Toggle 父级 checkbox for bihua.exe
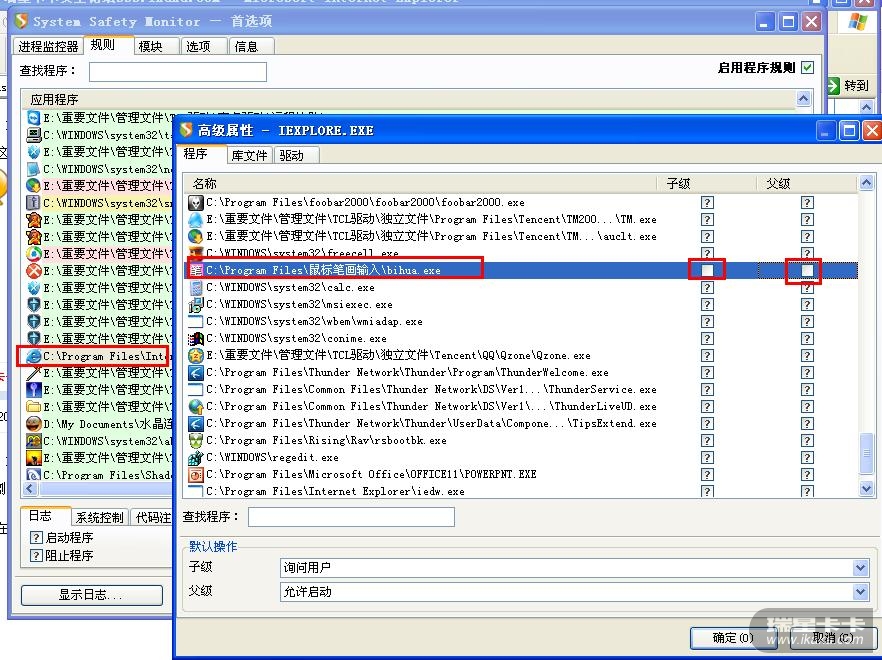Image resolution: width=882 pixels, height=660 pixels. [x=807, y=270]
